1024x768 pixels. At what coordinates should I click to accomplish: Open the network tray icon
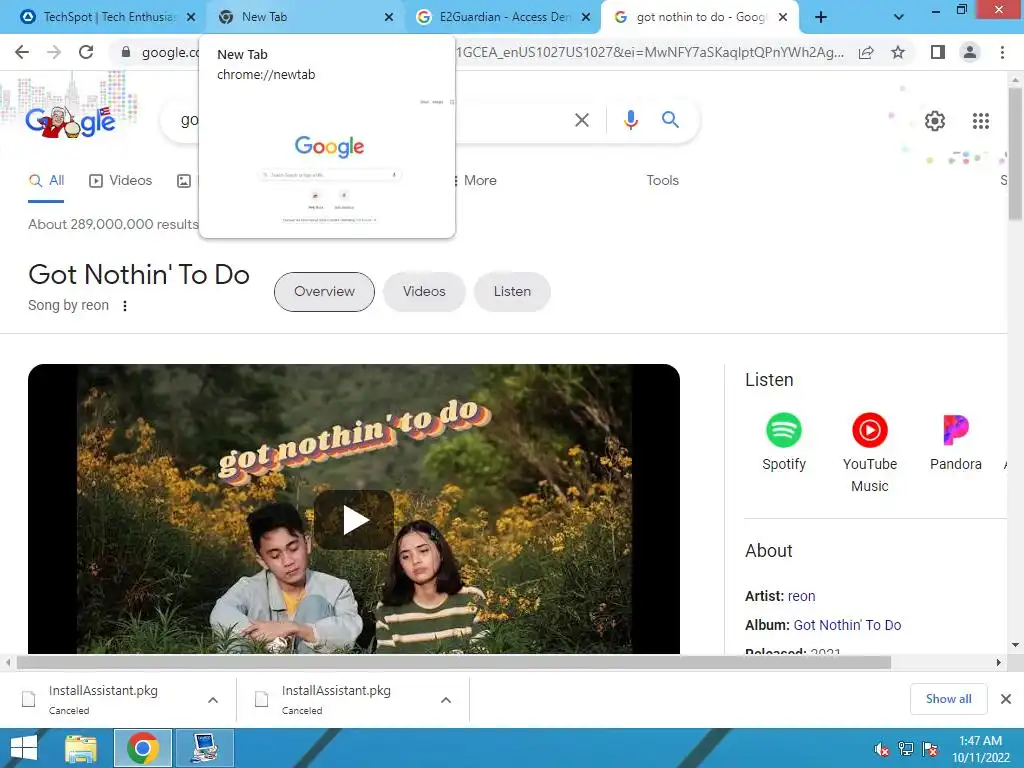click(906, 749)
